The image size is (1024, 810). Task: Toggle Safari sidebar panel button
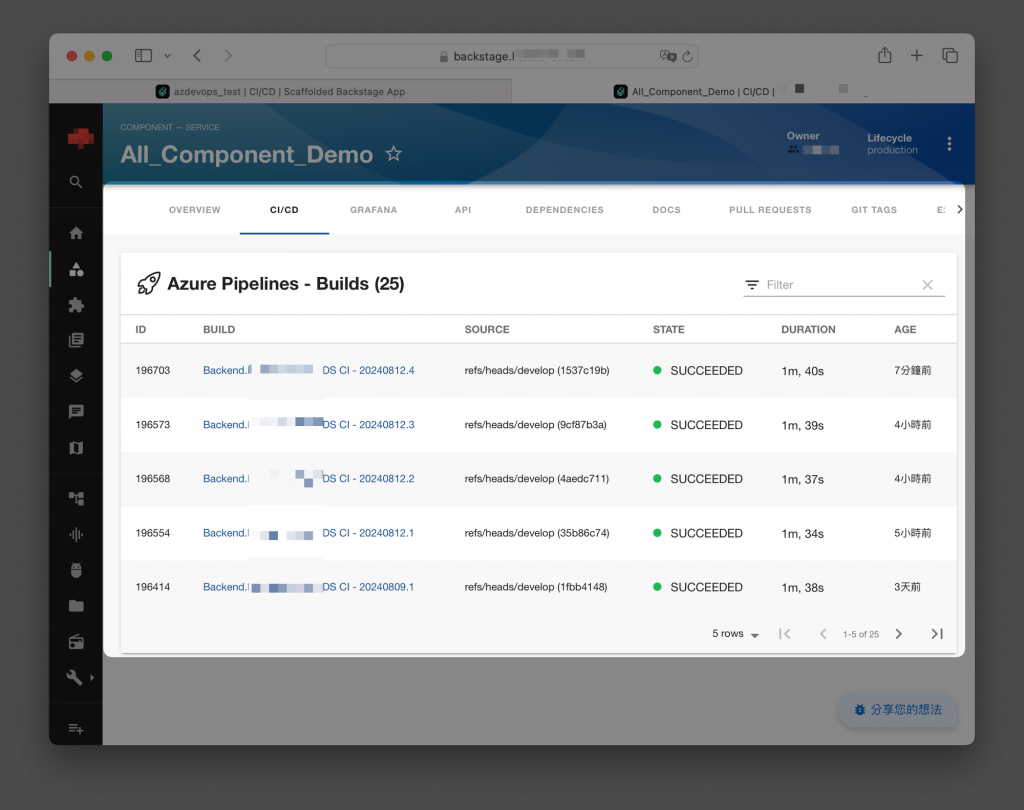(143, 56)
